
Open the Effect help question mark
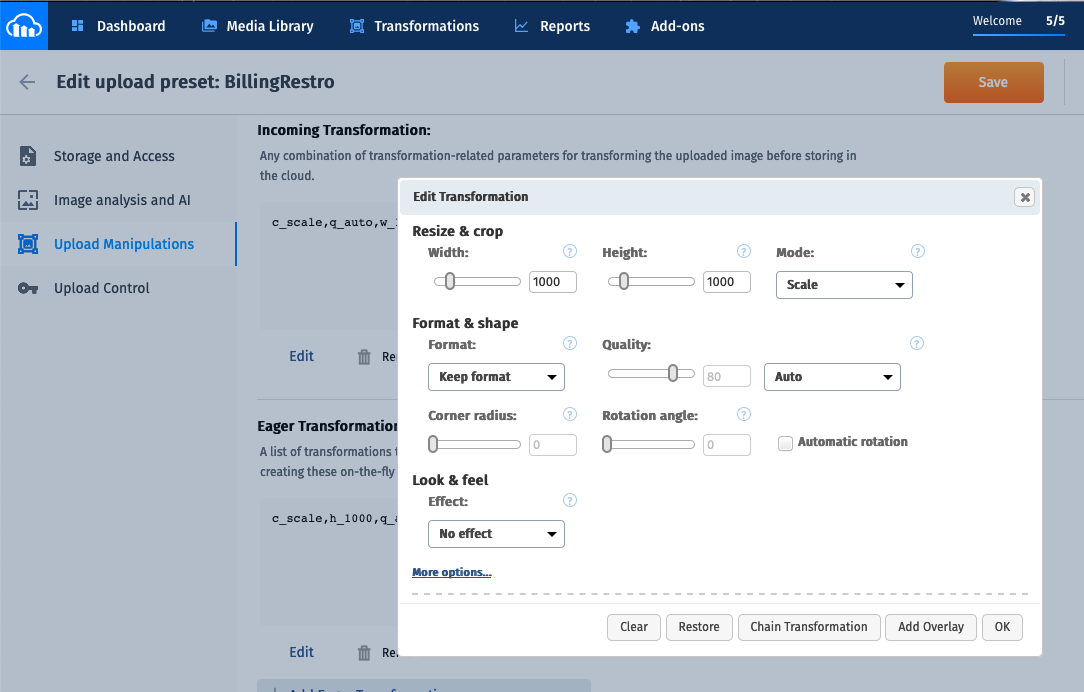(570, 501)
